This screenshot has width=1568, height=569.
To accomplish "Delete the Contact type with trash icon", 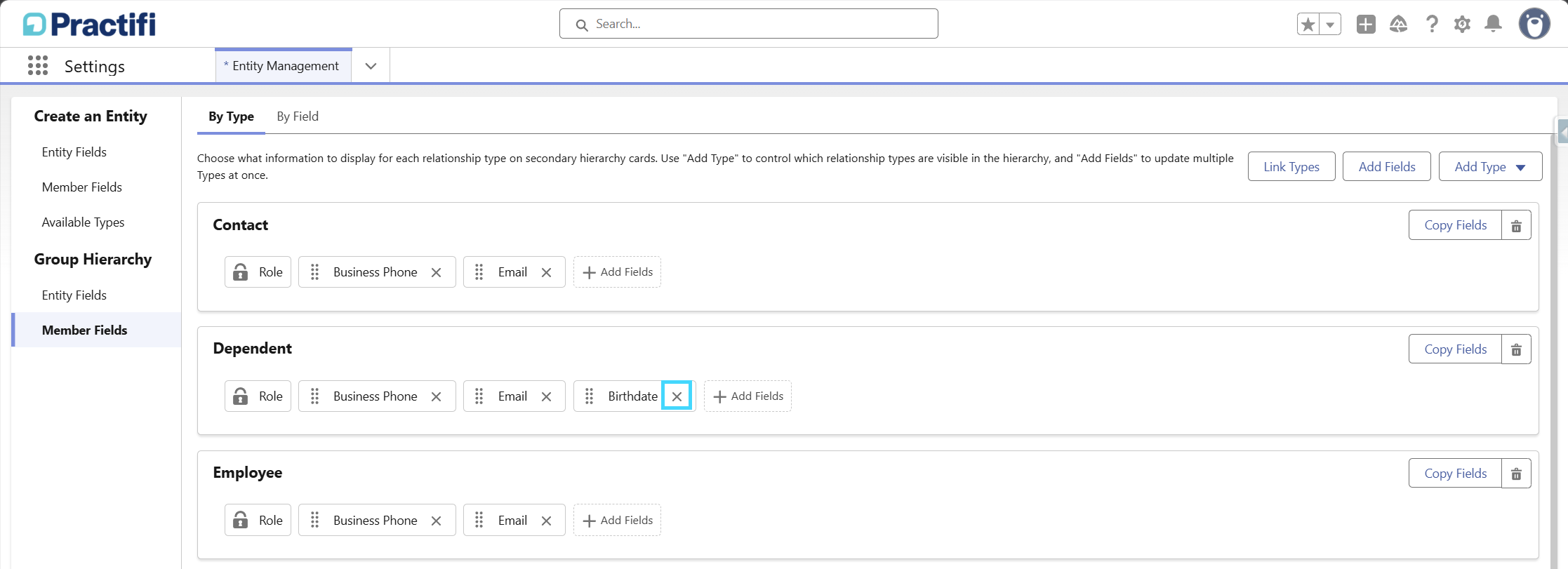I will [x=1516, y=225].
